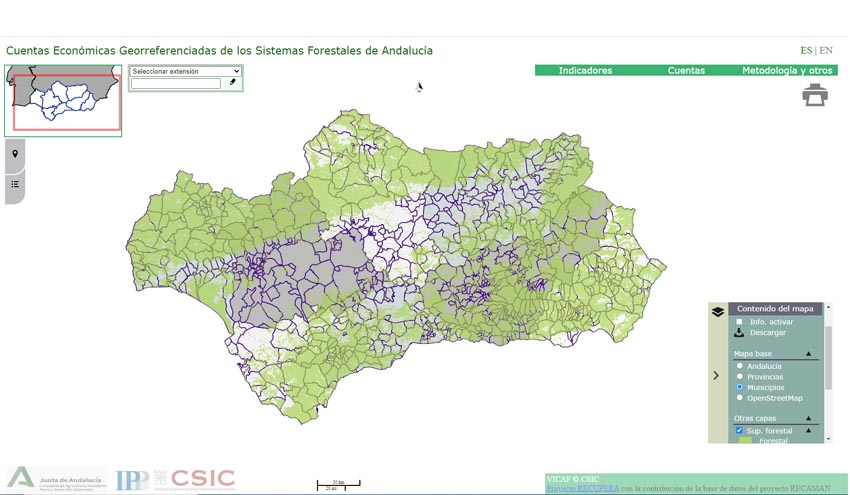Collapse map content panel with chevron
Screen dimensions: 850x495
pyautogui.click(x=716, y=375)
